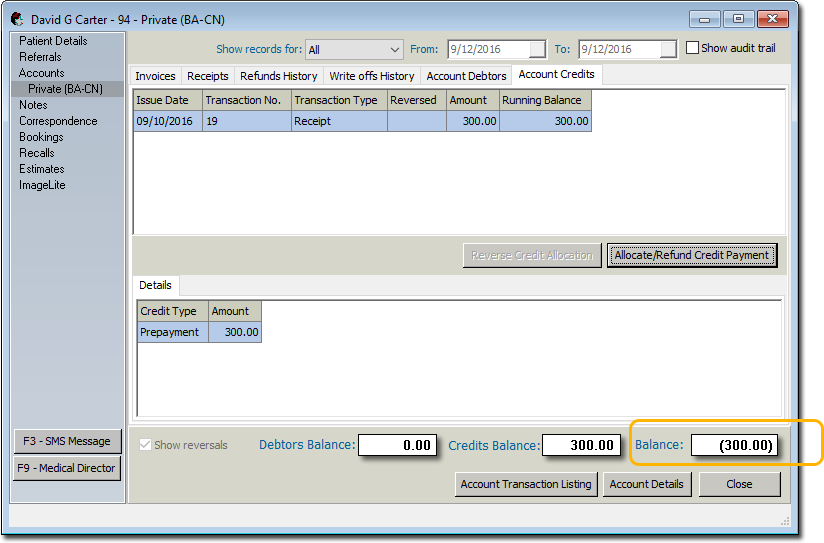
Task: Click the Credit Type column header
Action: tap(172, 311)
